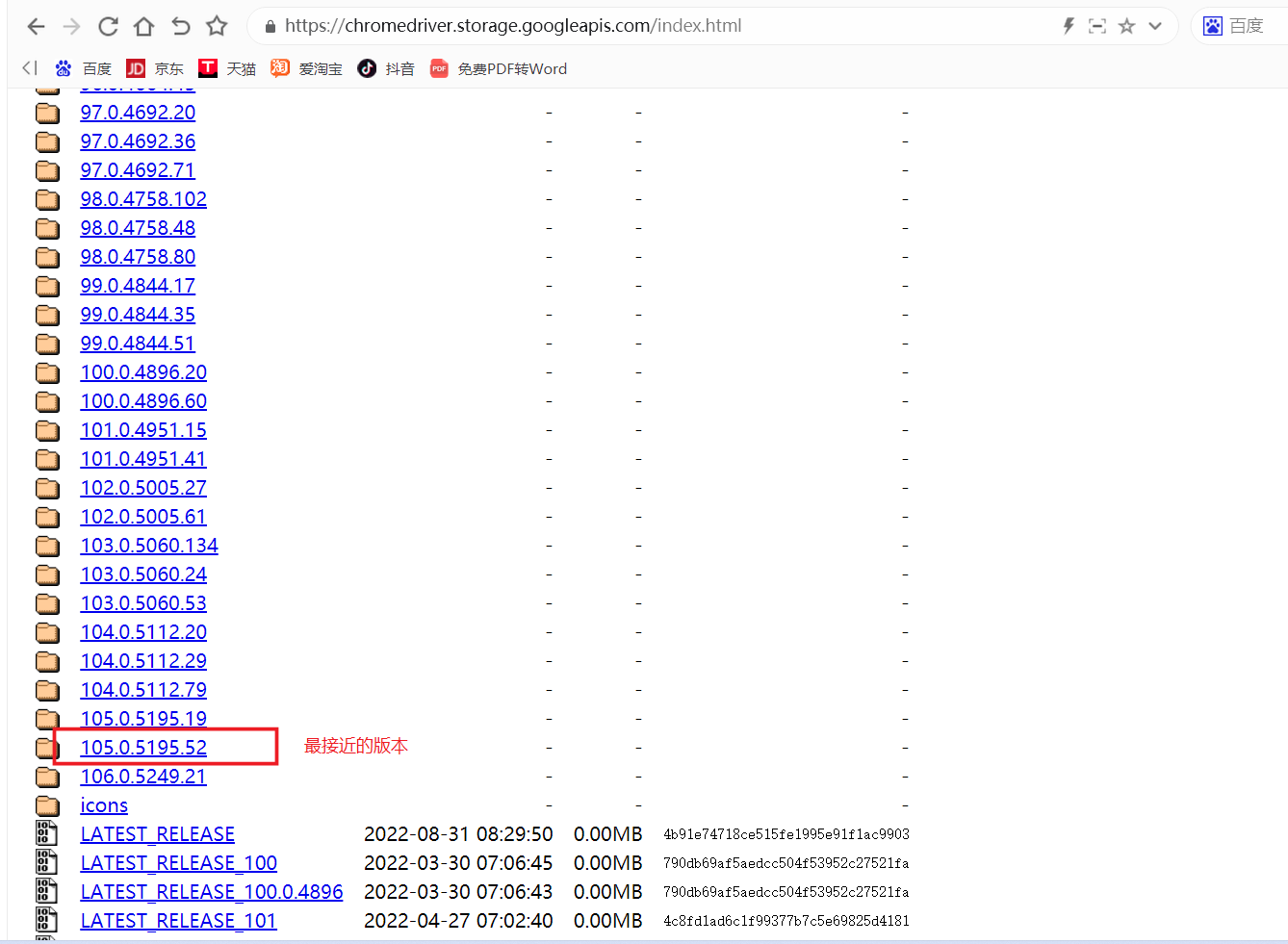
Task: Open folder 104.0.5112.20
Action: [x=143, y=632]
